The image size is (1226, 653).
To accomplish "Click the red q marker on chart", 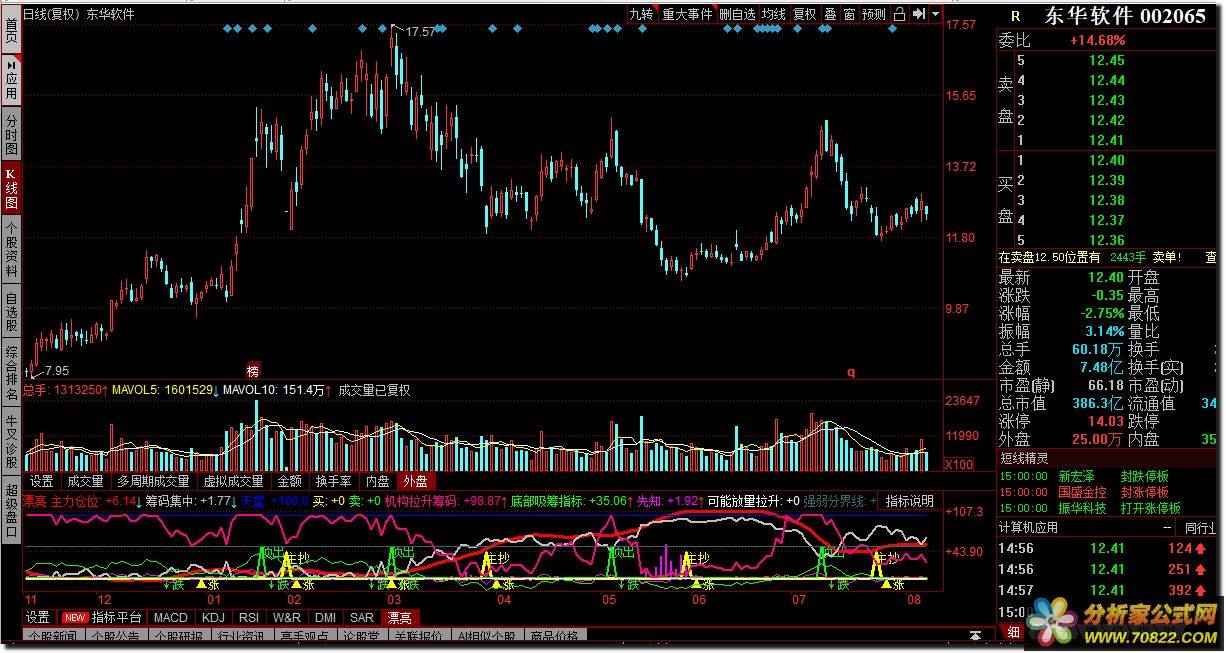I will click(x=851, y=371).
